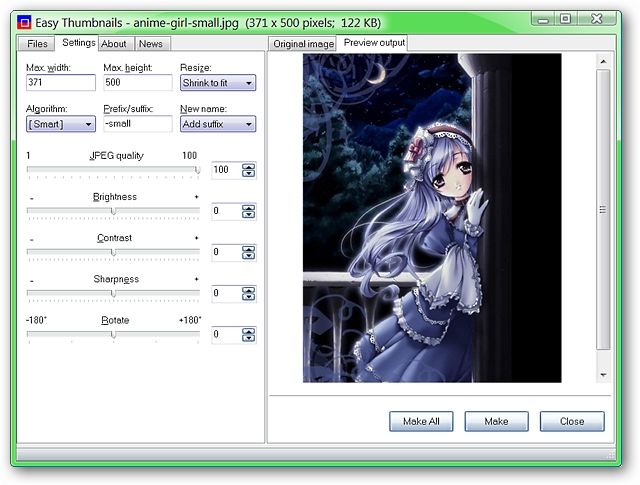The image size is (640, 485).
Task: Increase Rotate value with up spinner arrow
Action: pos(249,331)
